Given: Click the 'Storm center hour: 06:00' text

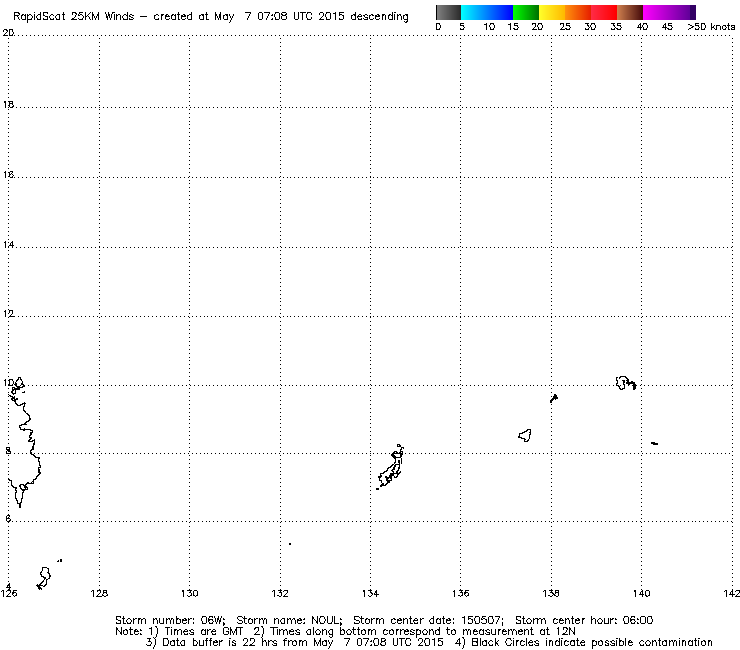Looking at the screenshot, I should [584, 620].
